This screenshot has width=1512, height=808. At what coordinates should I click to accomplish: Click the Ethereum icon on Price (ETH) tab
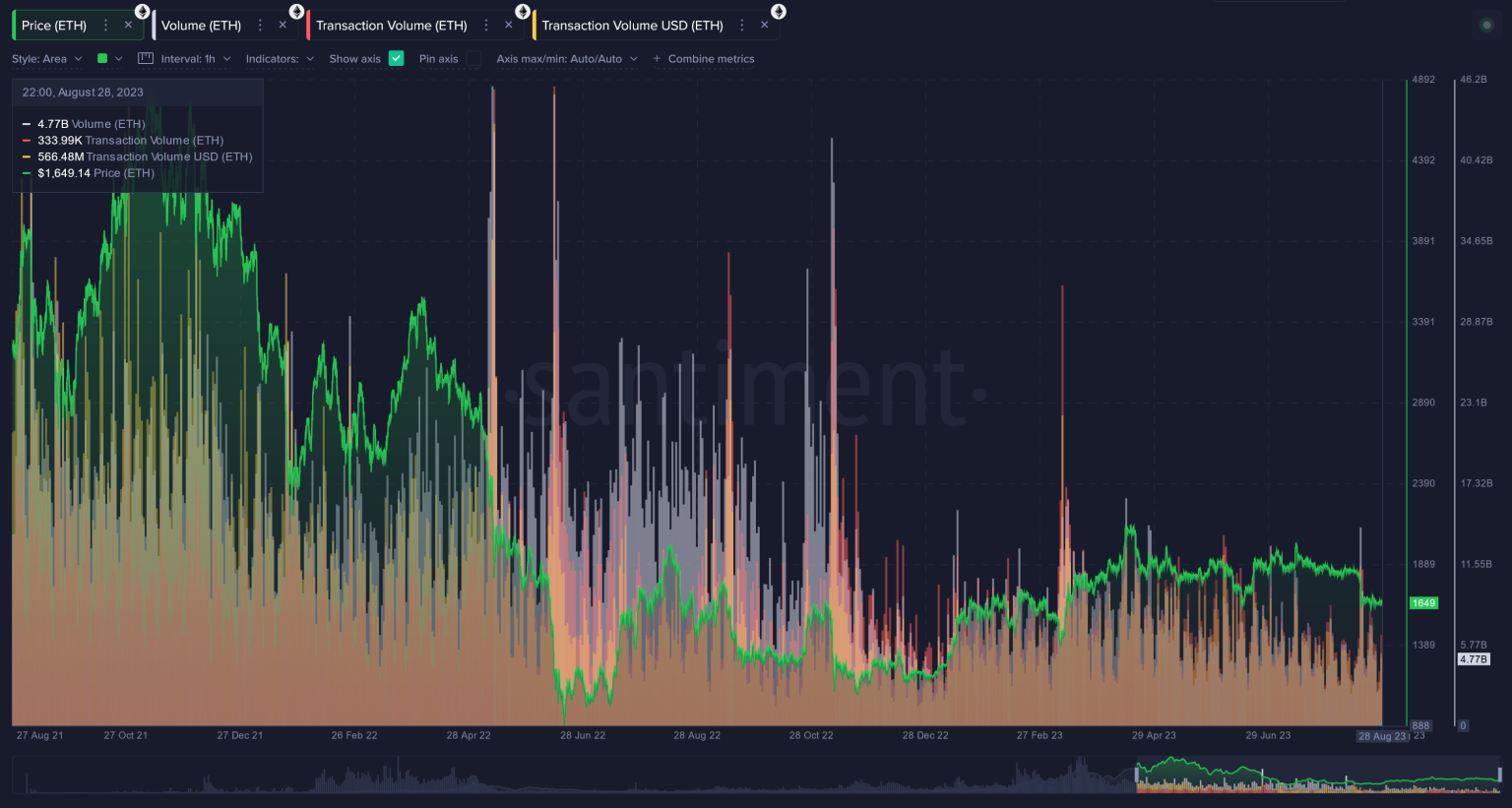point(142,10)
